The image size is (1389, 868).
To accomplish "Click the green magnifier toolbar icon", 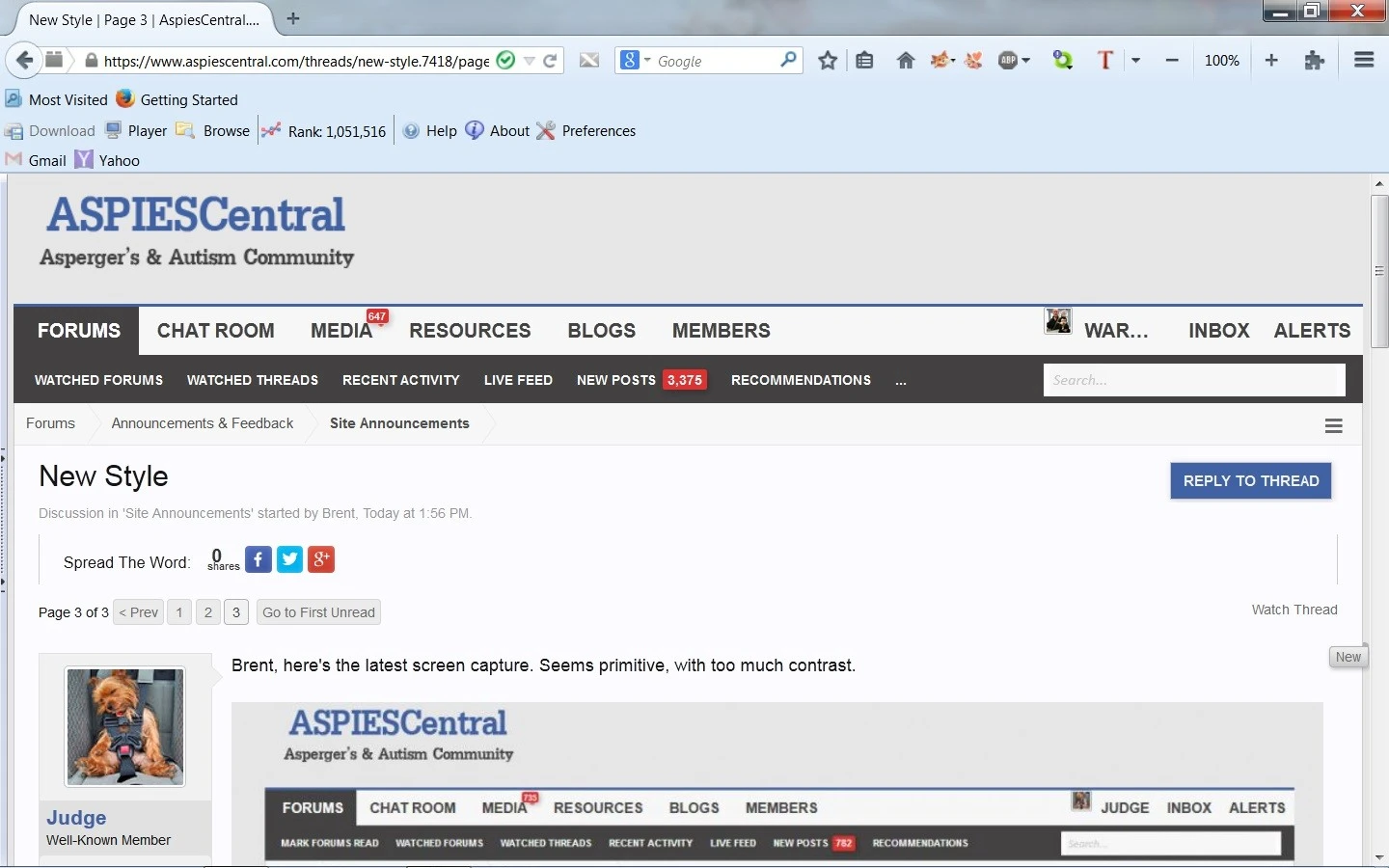I will click(x=1062, y=61).
